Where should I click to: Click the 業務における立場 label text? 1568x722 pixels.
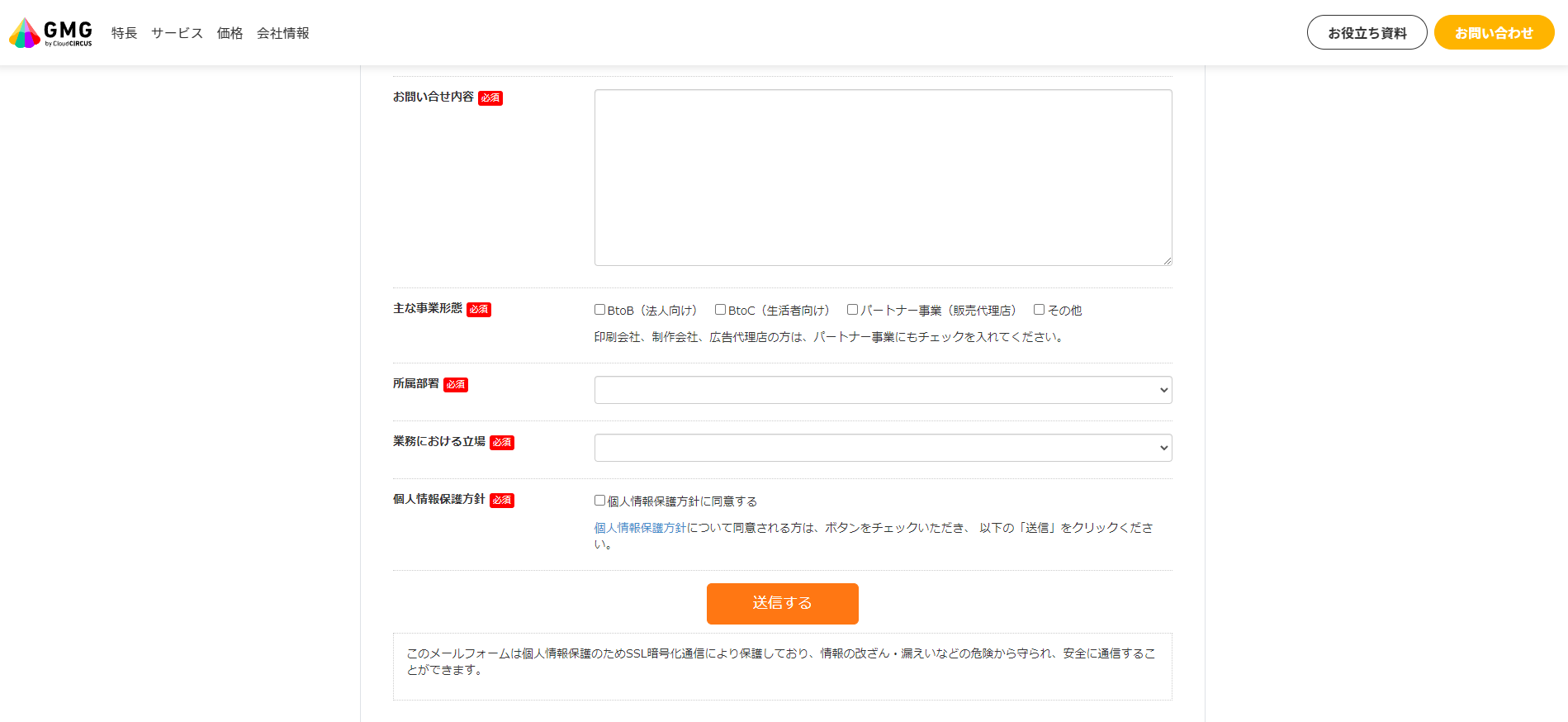click(x=439, y=441)
